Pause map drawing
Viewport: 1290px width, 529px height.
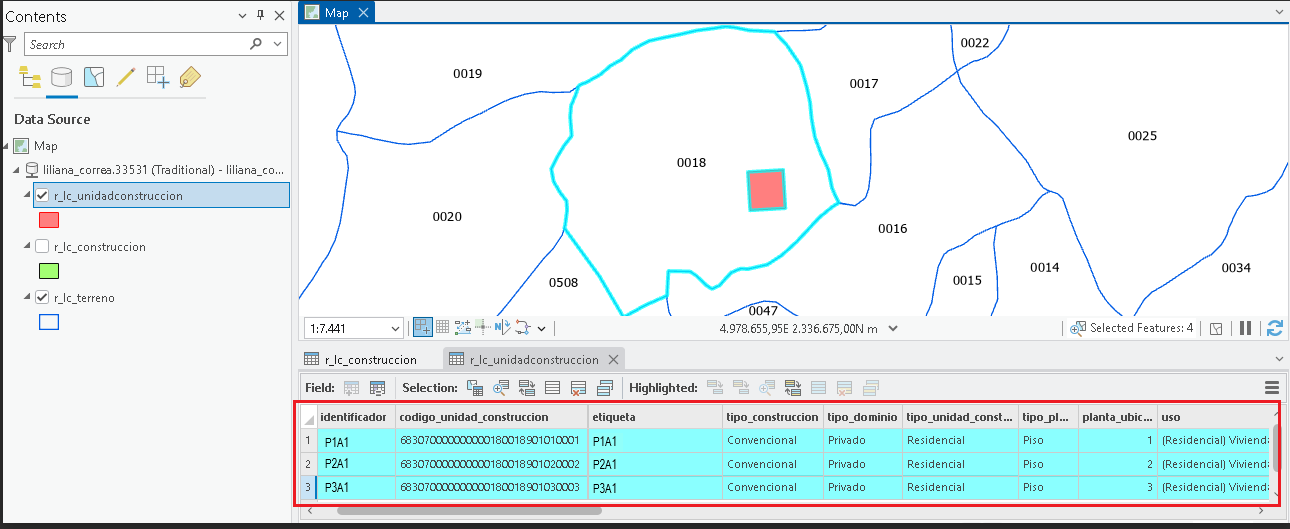[x=1246, y=328]
